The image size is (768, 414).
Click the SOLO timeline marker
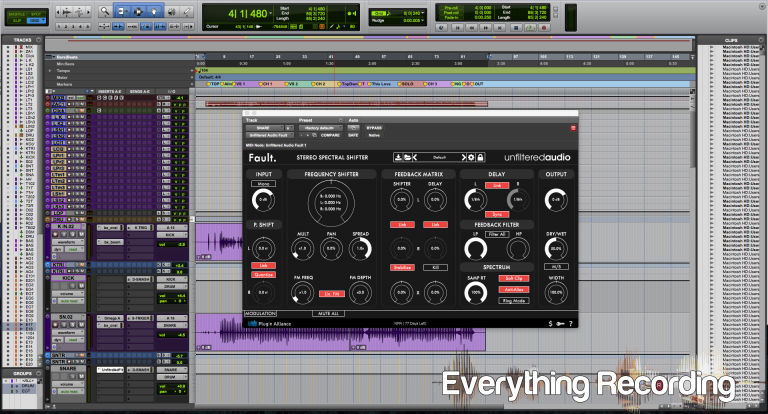click(x=406, y=84)
